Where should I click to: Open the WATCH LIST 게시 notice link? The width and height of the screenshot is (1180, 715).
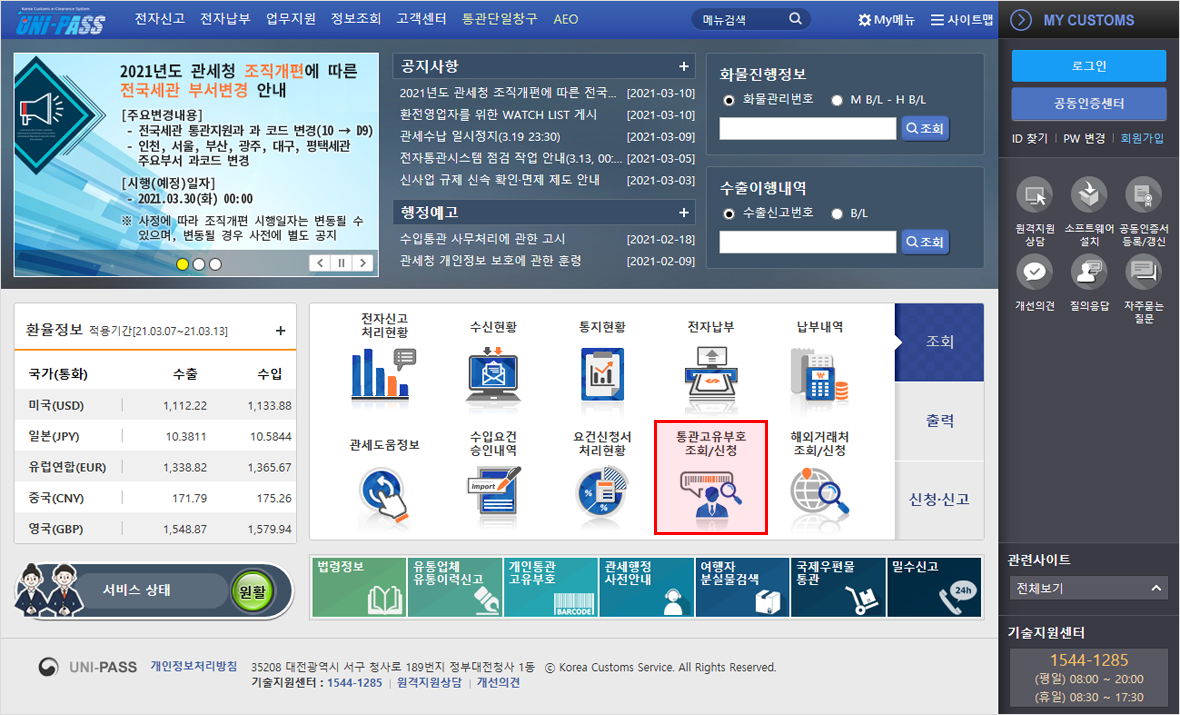point(497,115)
